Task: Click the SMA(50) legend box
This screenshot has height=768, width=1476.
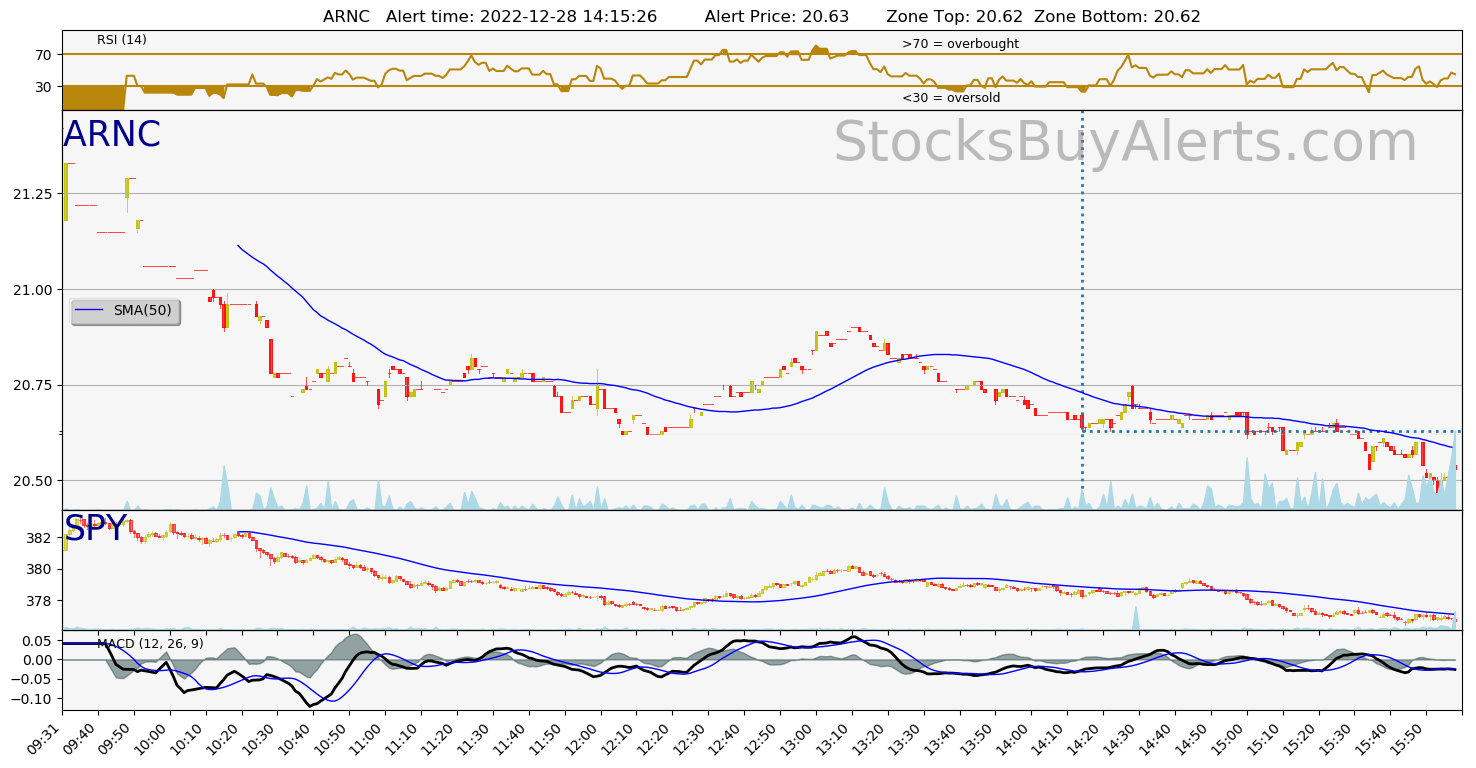Action: [x=125, y=311]
